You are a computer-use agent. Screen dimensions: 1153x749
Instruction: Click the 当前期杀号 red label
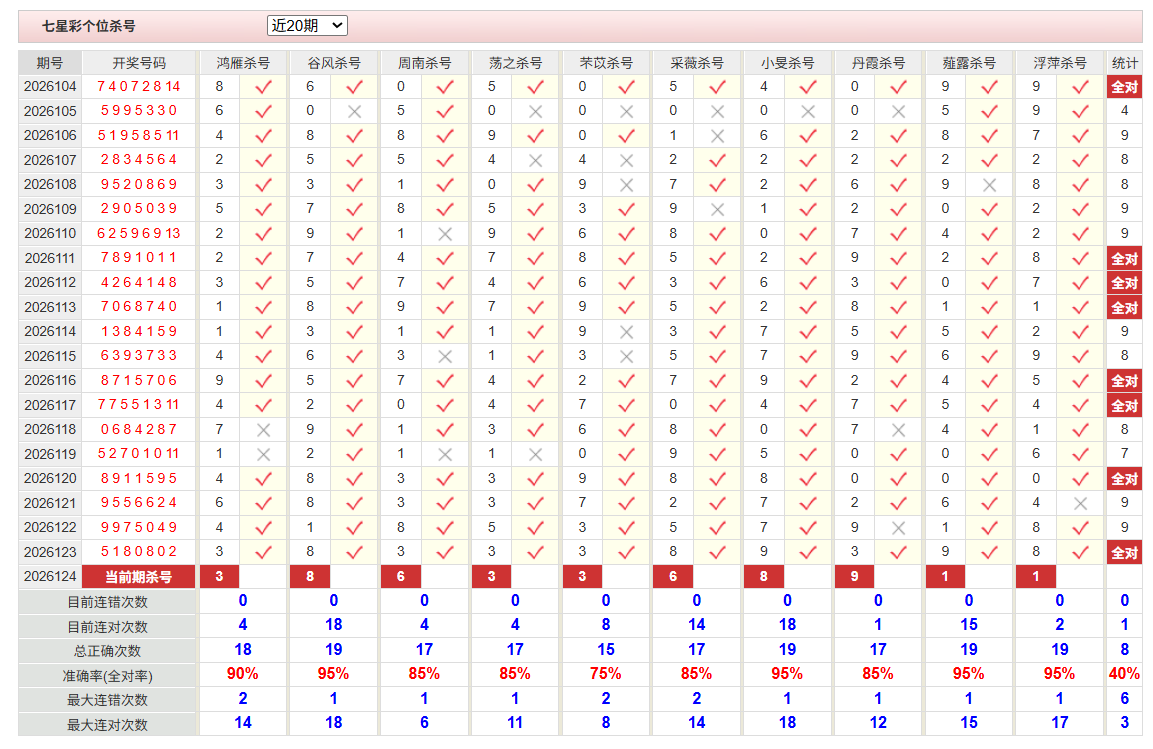[x=138, y=577]
